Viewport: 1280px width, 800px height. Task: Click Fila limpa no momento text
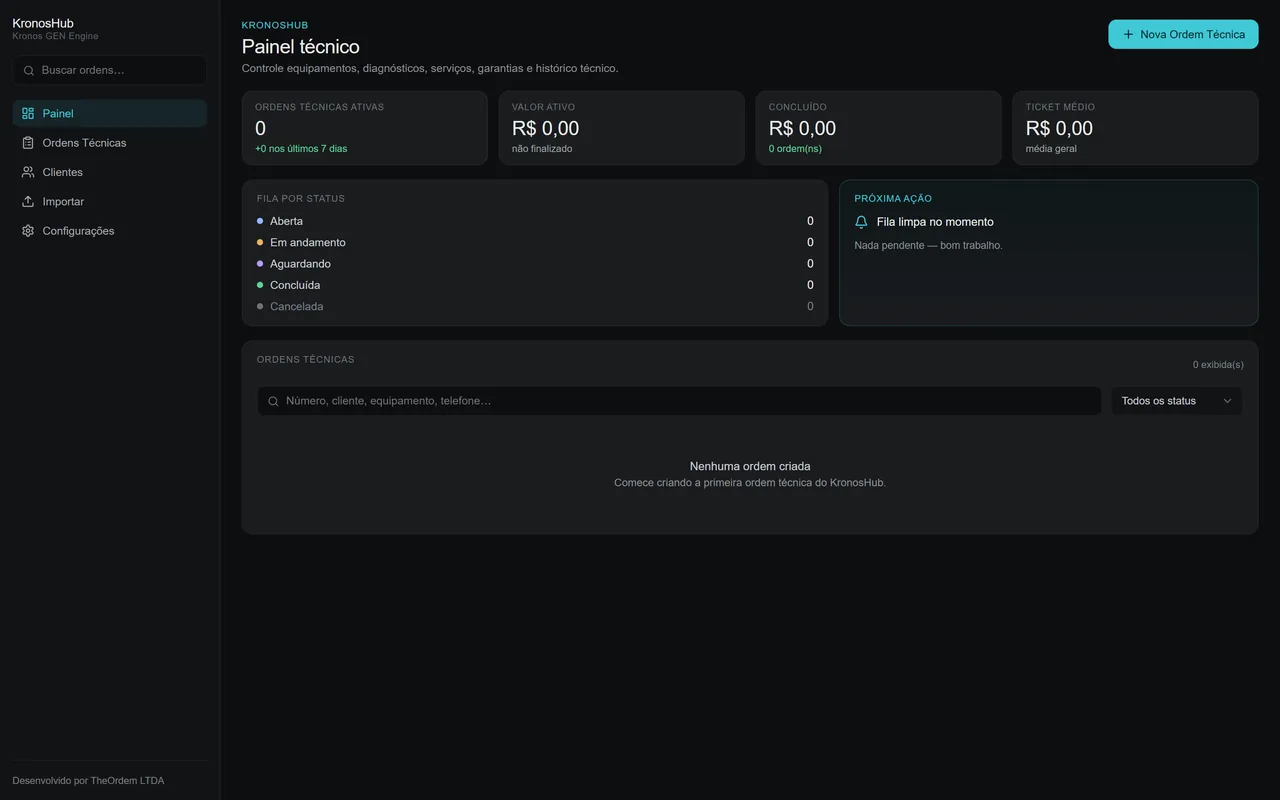(x=935, y=222)
